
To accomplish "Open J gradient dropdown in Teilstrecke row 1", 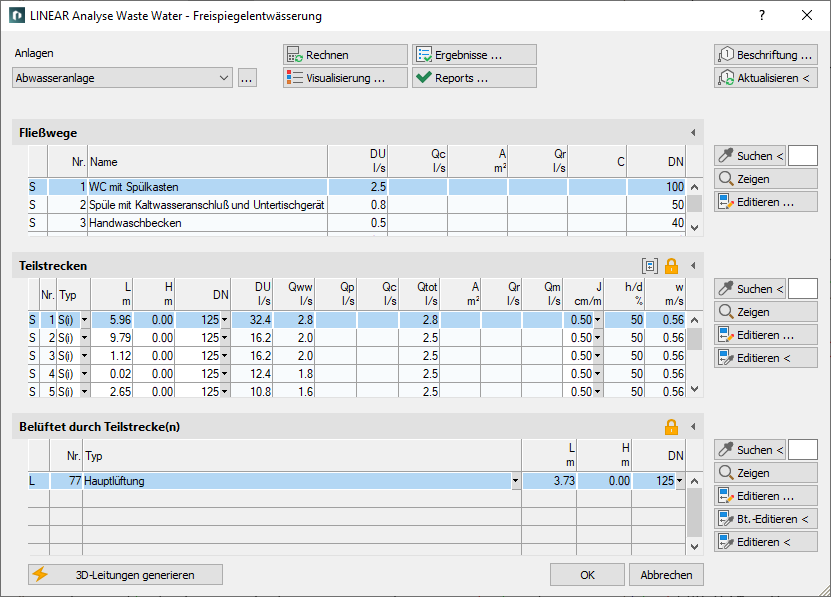I will 598,320.
